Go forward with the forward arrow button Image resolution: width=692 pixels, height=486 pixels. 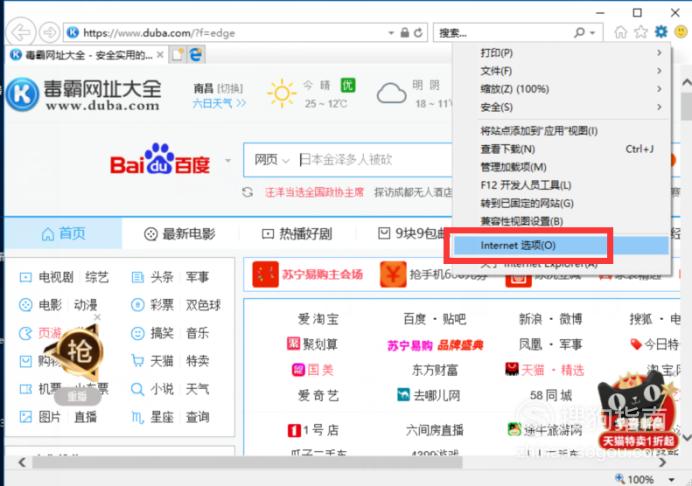coord(49,32)
